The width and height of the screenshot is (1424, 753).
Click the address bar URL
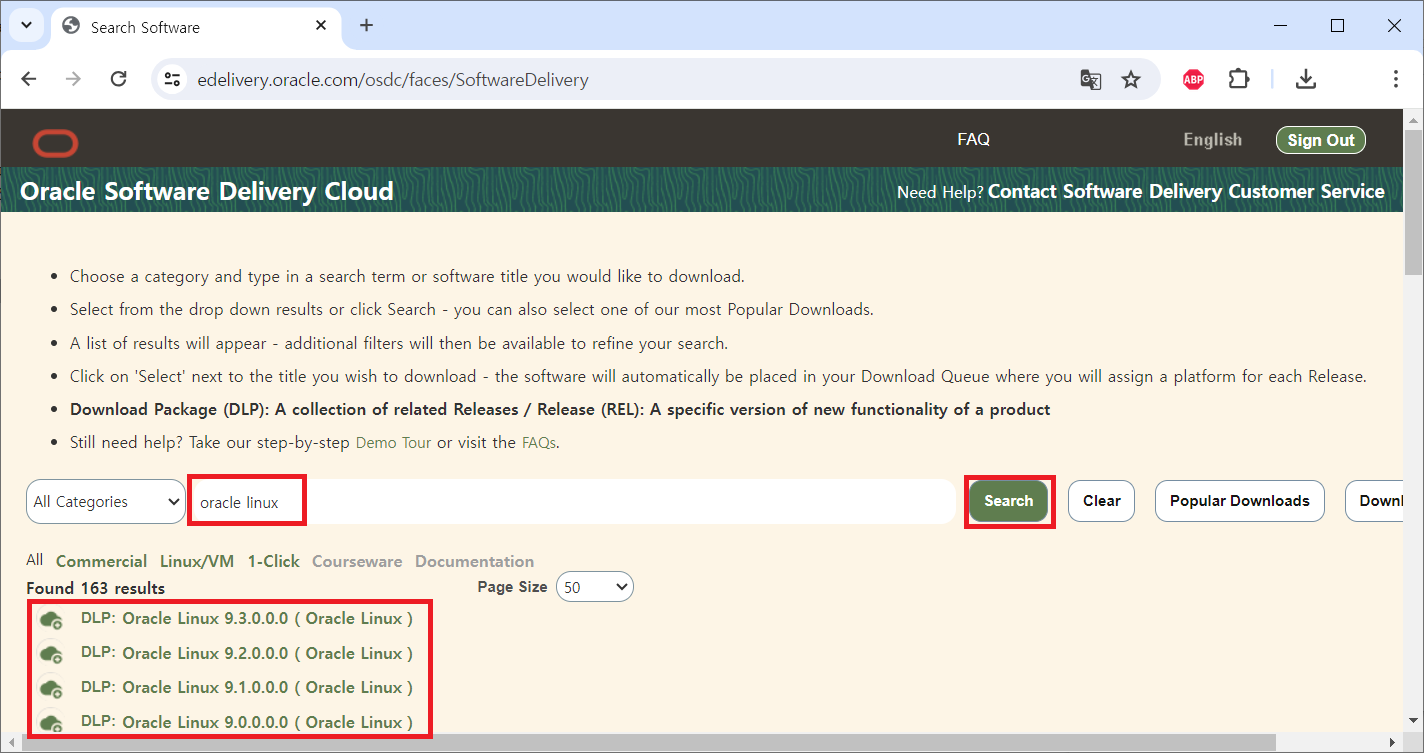393,80
